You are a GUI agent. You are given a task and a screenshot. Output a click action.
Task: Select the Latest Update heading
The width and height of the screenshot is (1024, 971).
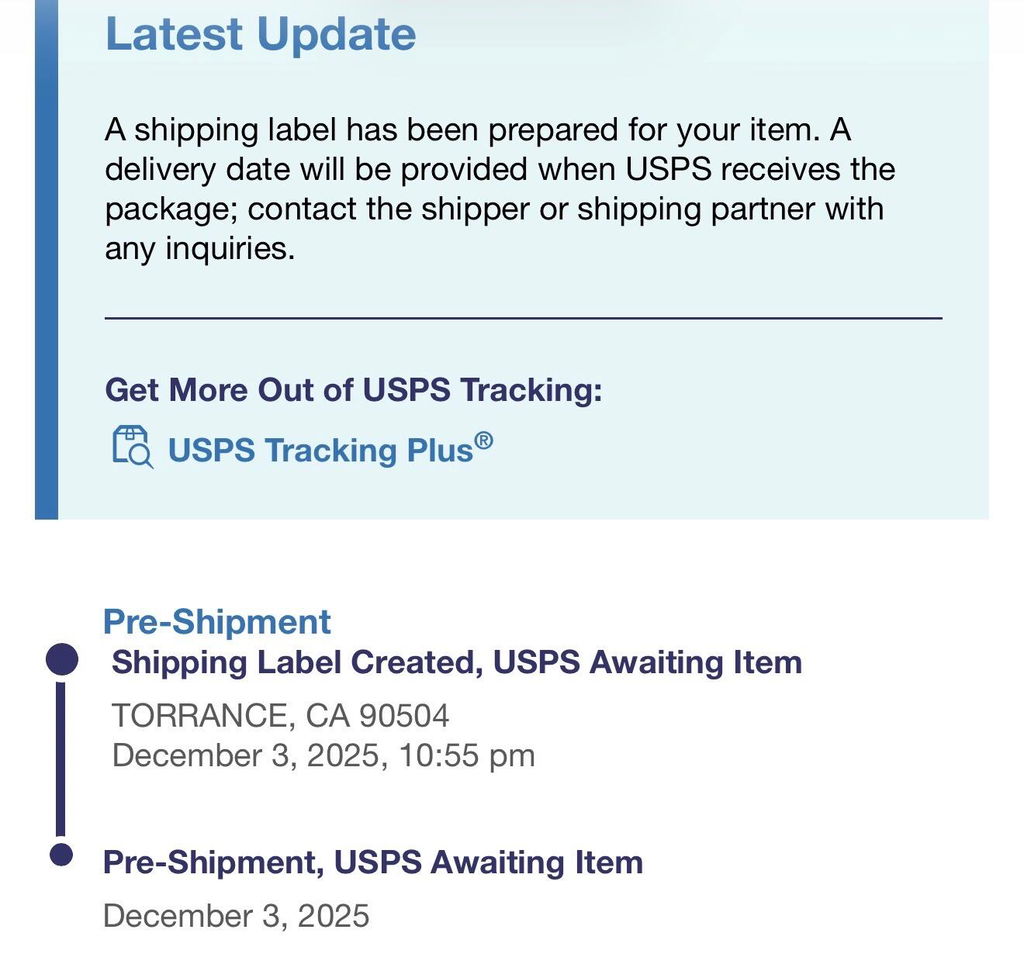[261, 35]
